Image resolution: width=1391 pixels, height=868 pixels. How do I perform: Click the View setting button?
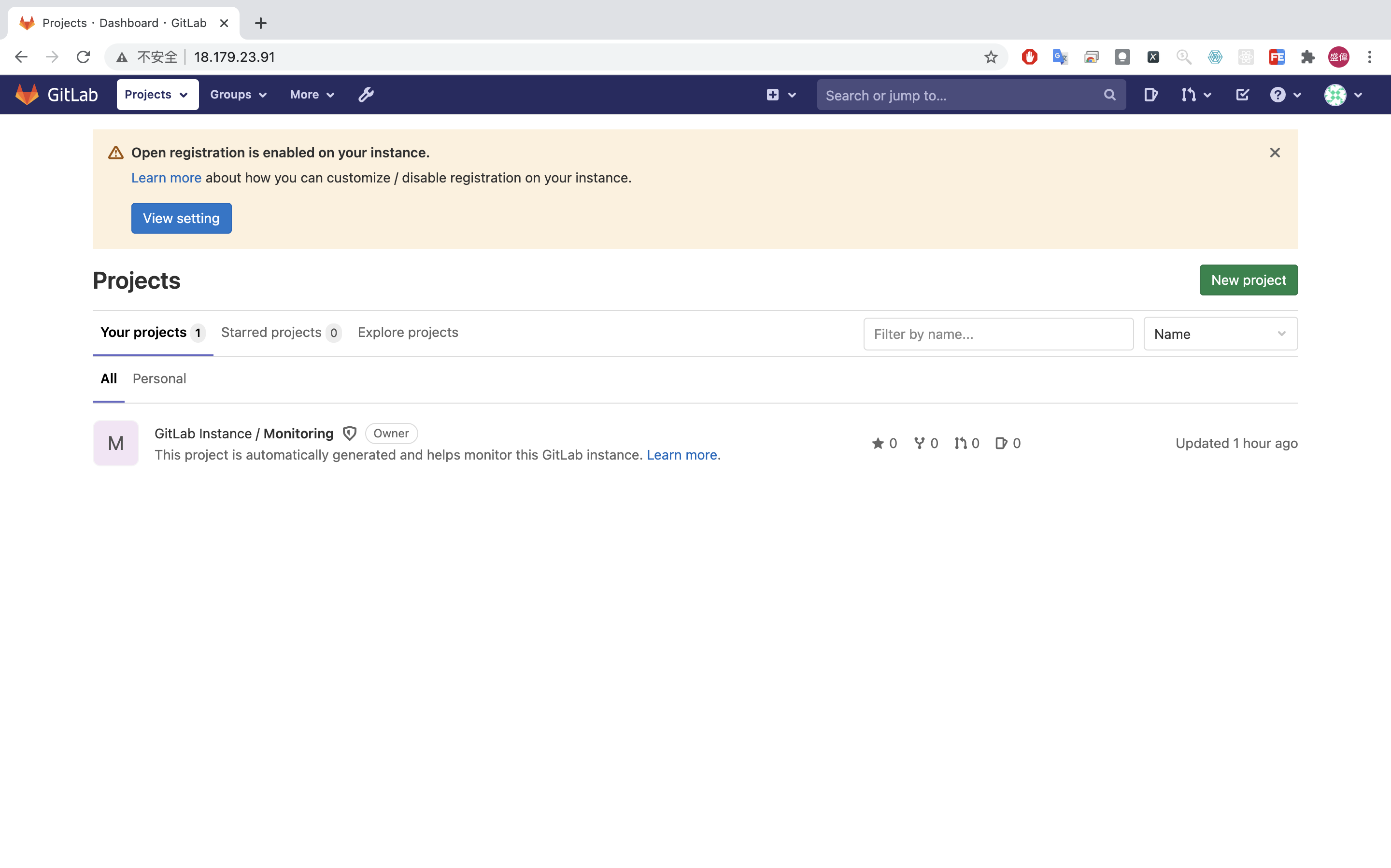point(181,218)
